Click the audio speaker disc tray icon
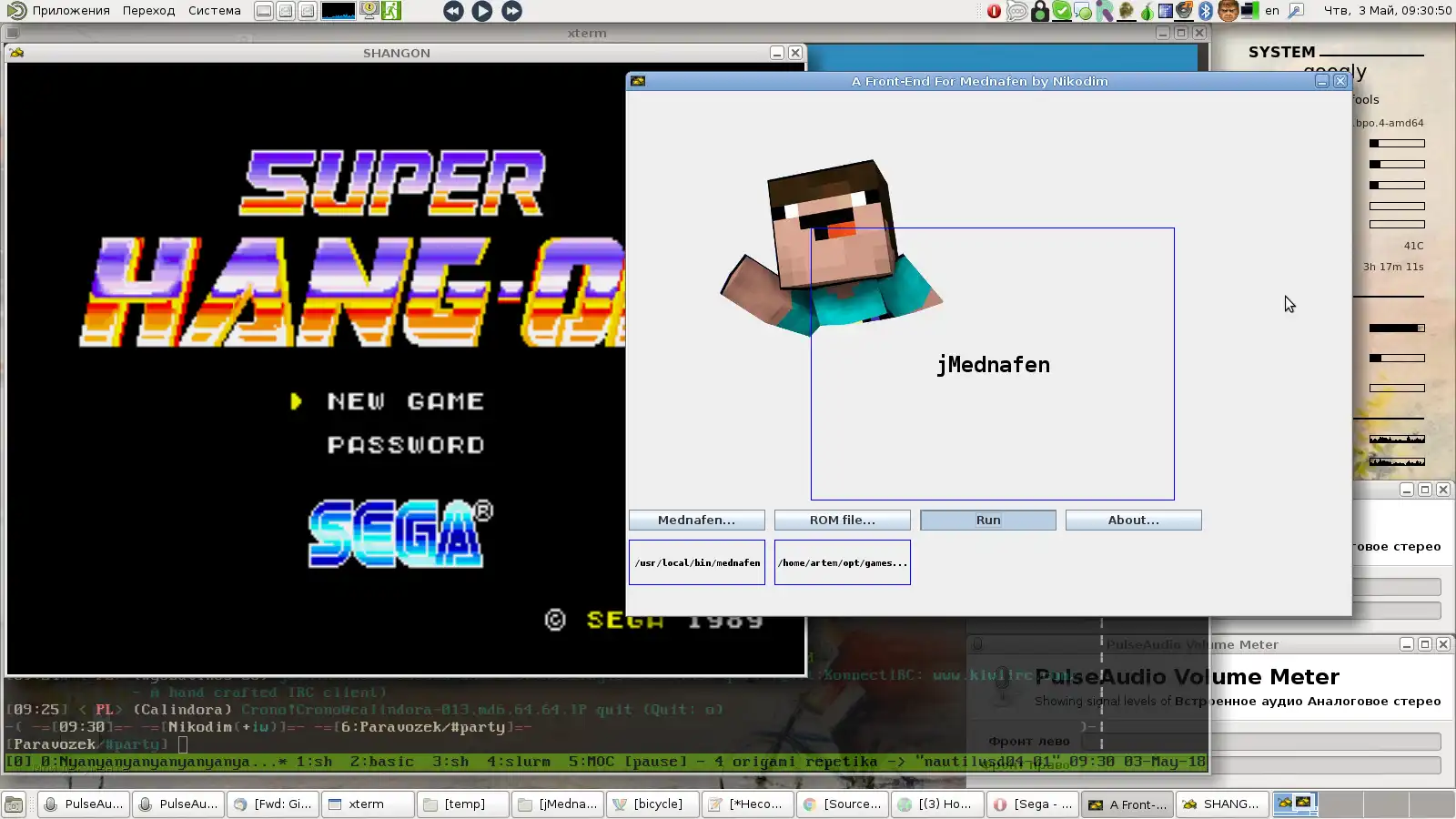Image resolution: width=1456 pixels, height=819 pixels. click(1185, 11)
